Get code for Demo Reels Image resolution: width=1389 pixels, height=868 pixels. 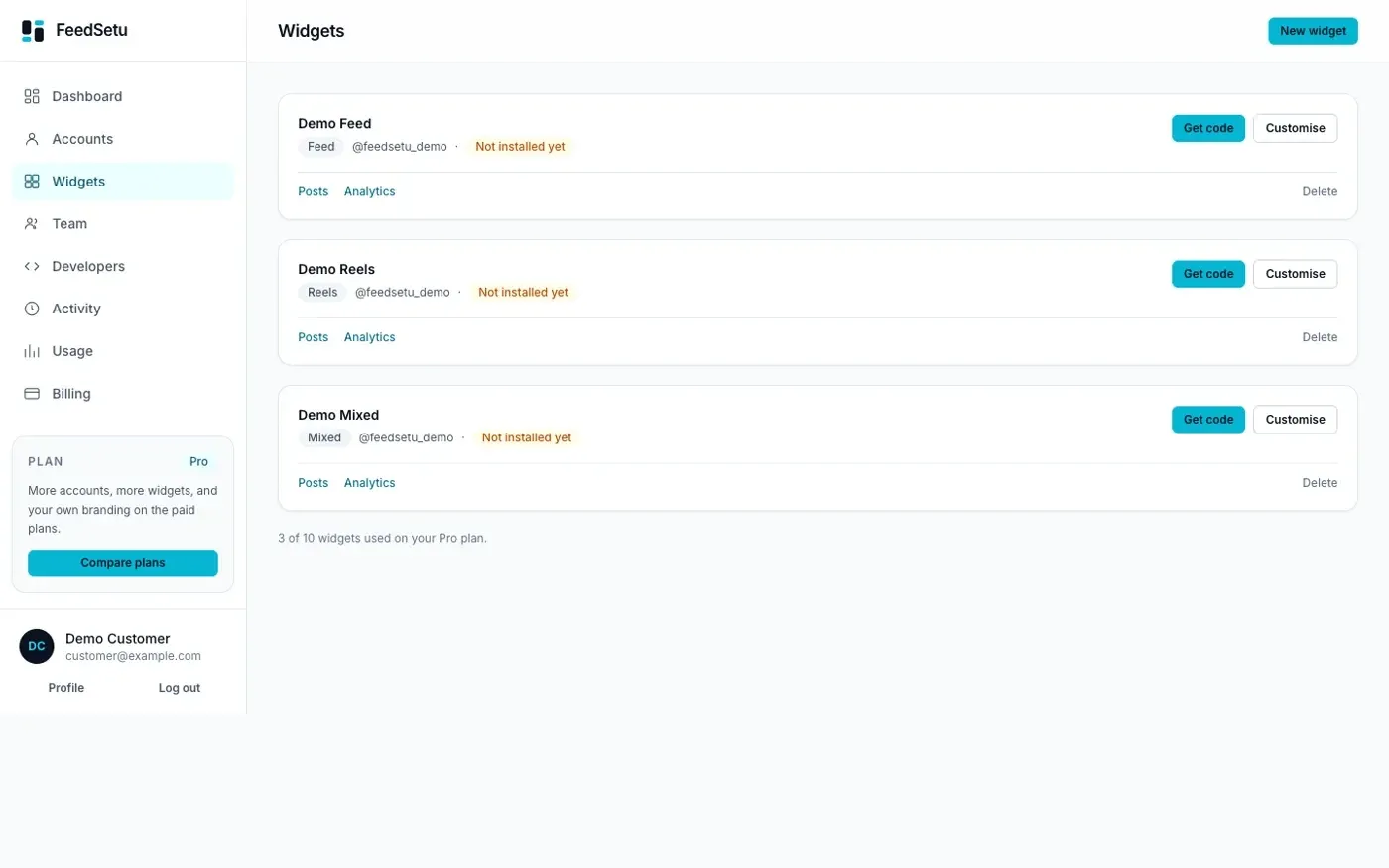(1207, 274)
